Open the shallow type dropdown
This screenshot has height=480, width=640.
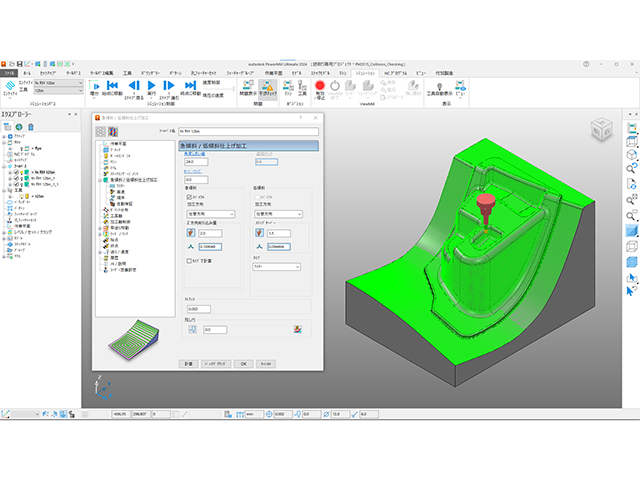pos(277,267)
